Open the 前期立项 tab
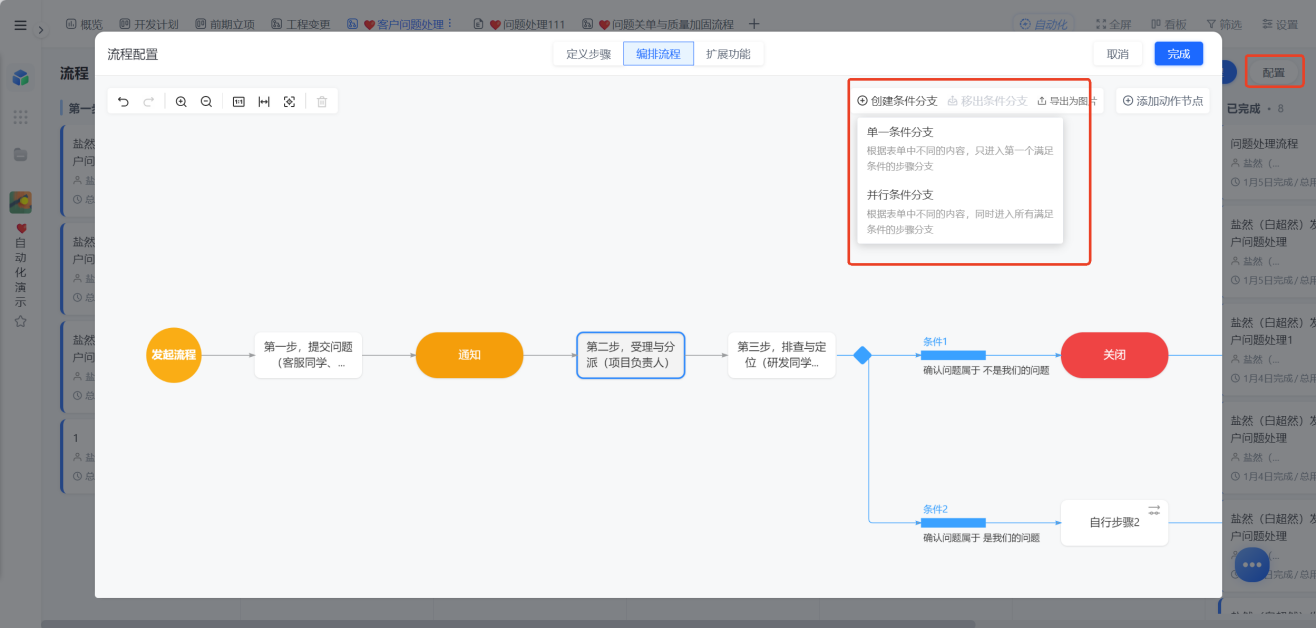 225,24
